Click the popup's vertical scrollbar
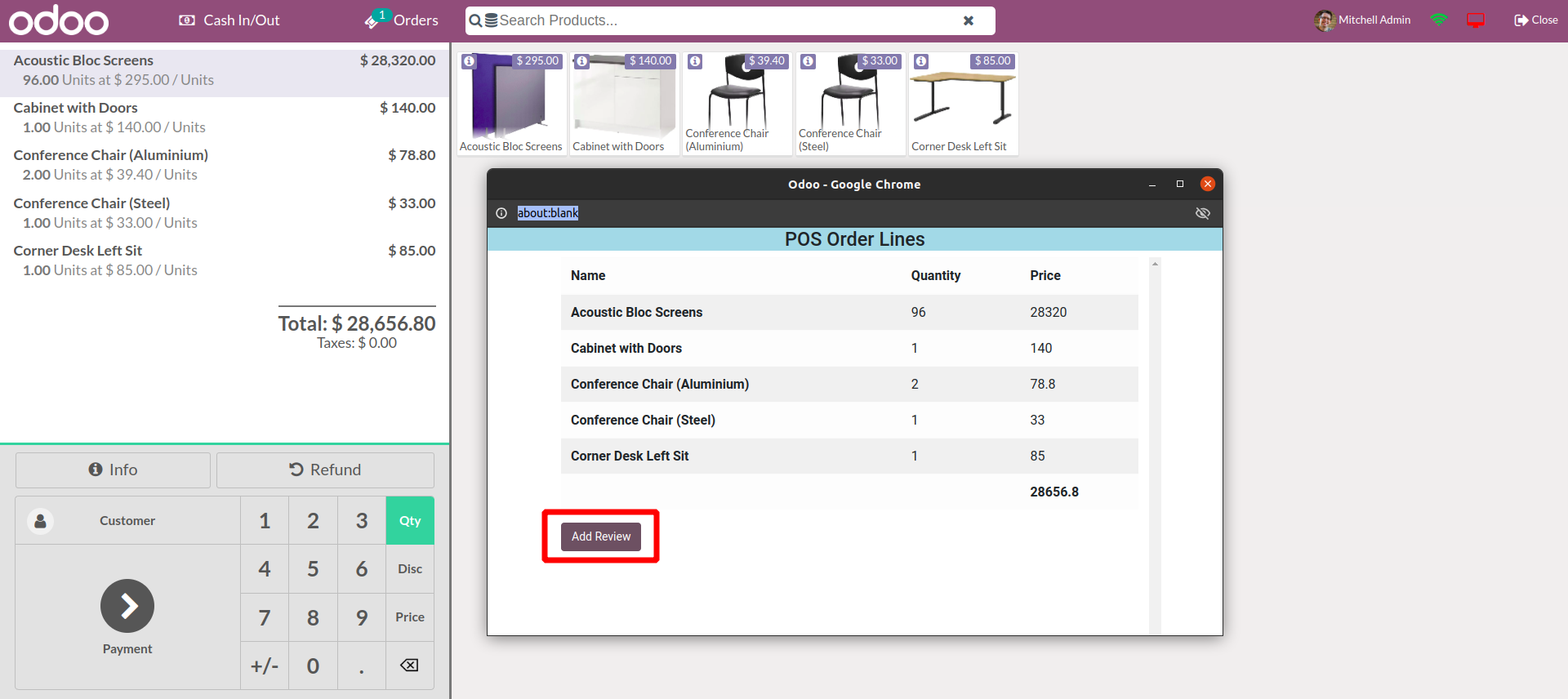The height and width of the screenshot is (699, 1568). pos(1155,447)
